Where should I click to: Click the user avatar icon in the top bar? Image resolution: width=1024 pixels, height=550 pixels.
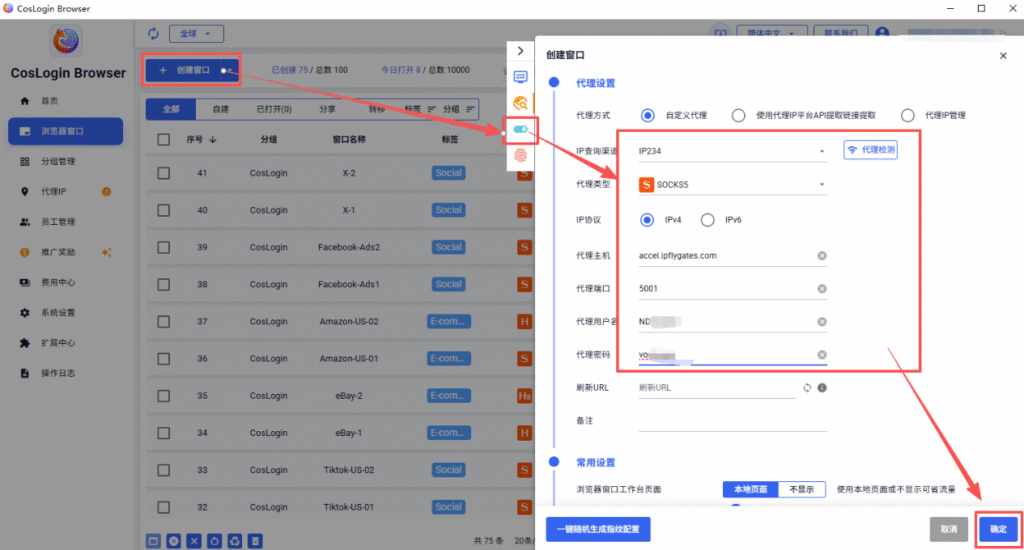tap(882, 33)
